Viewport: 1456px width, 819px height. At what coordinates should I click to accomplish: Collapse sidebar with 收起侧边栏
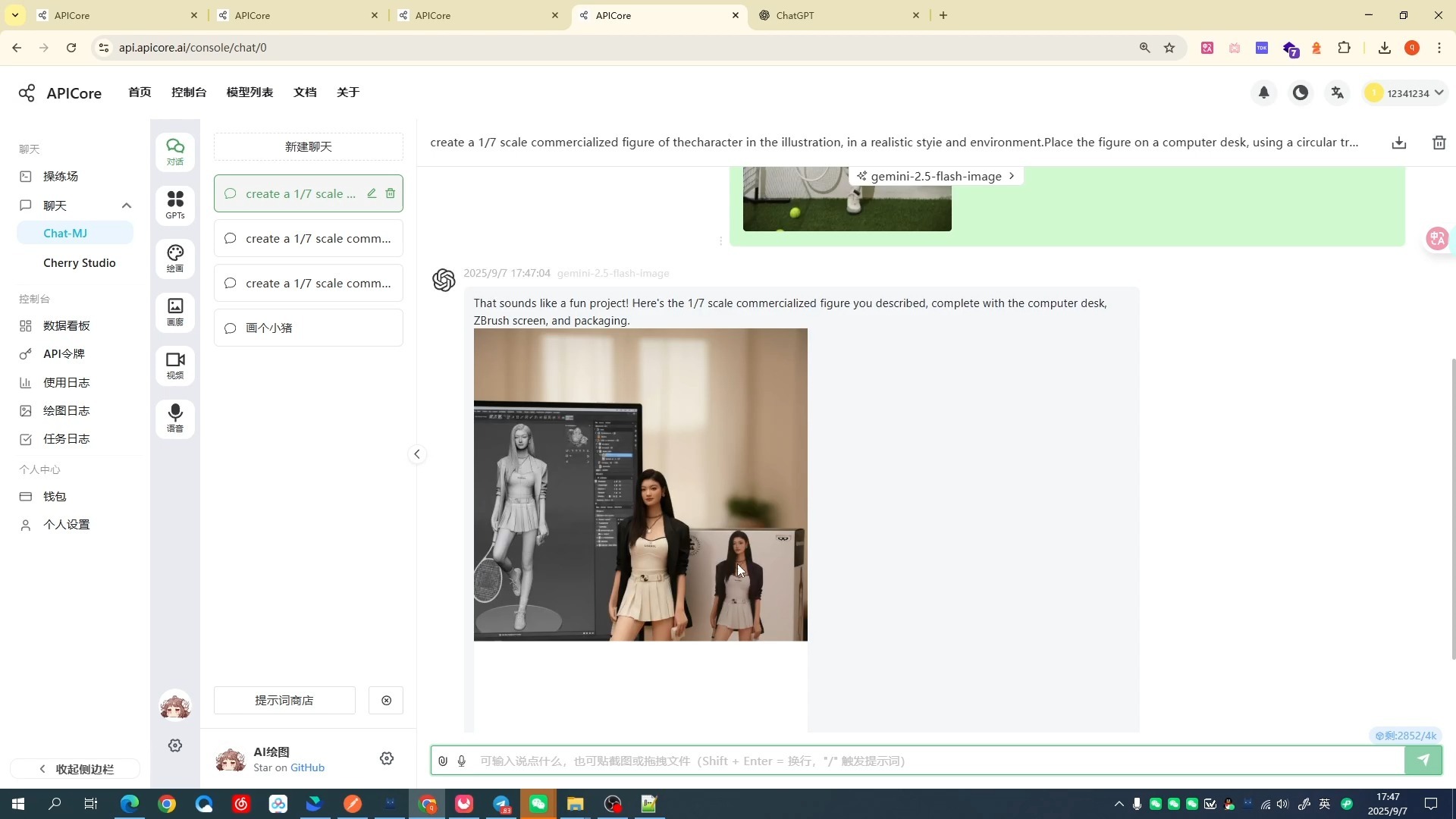click(x=76, y=769)
